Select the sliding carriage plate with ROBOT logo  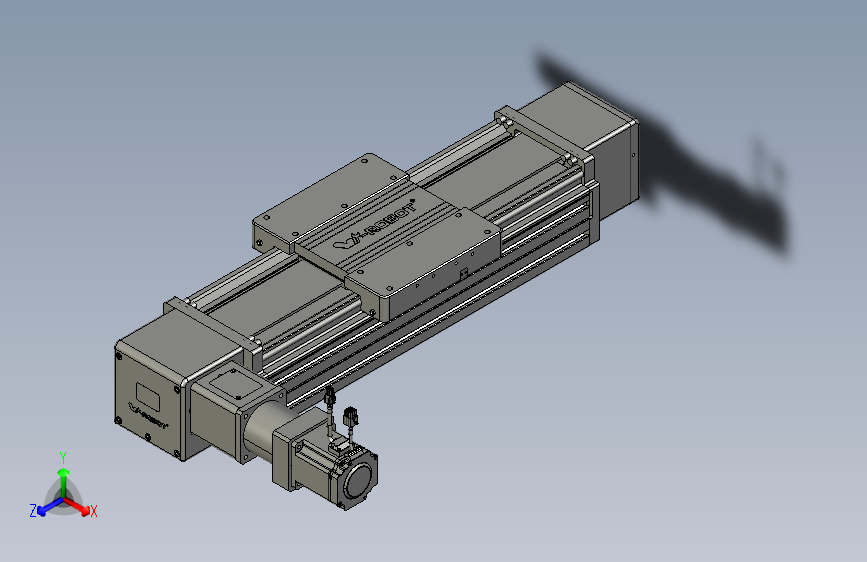pyautogui.click(x=378, y=235)
